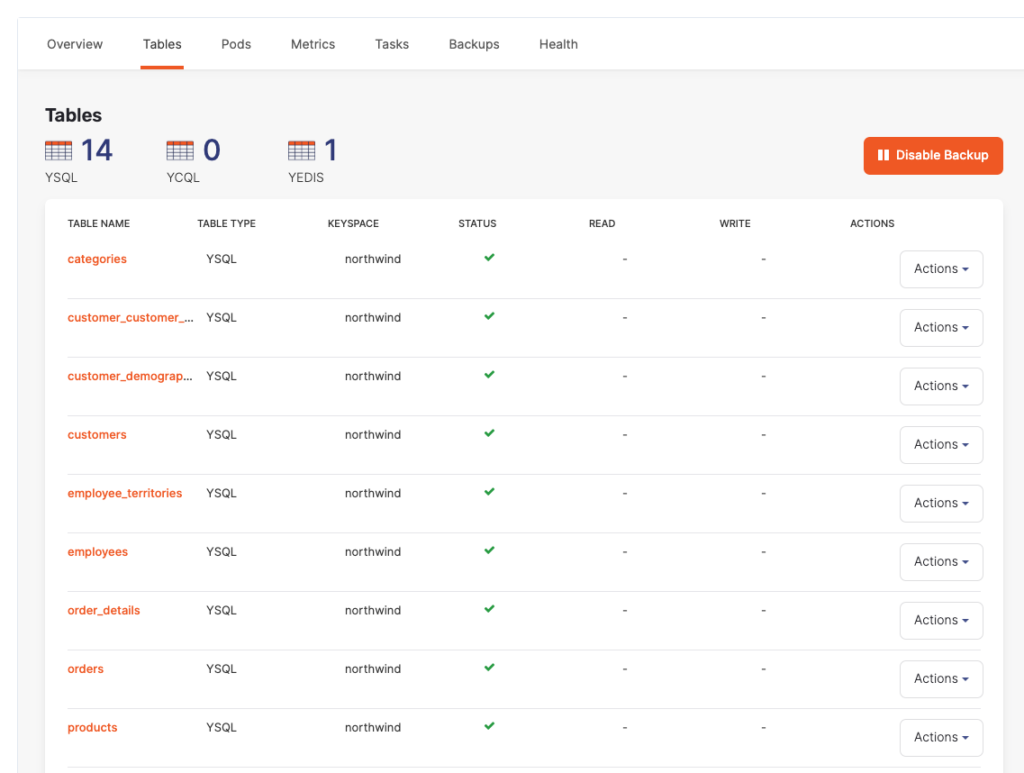Open the Actions dropdown for products
The width and height of the screenshot is (1024, 773).
pyautogui.click(x=940, y=737)
